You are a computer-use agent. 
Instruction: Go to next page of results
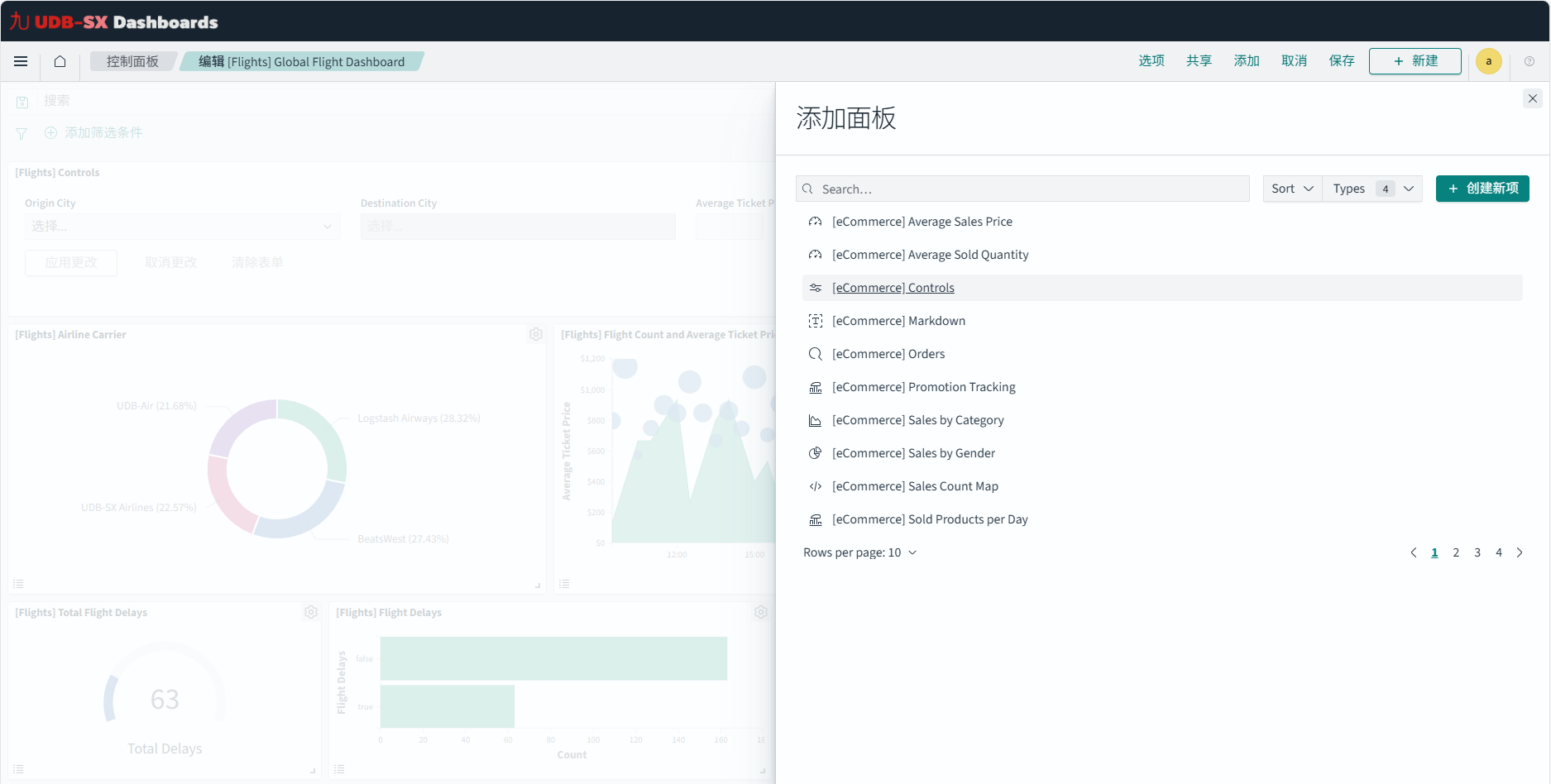click(x=1519, y=552)
